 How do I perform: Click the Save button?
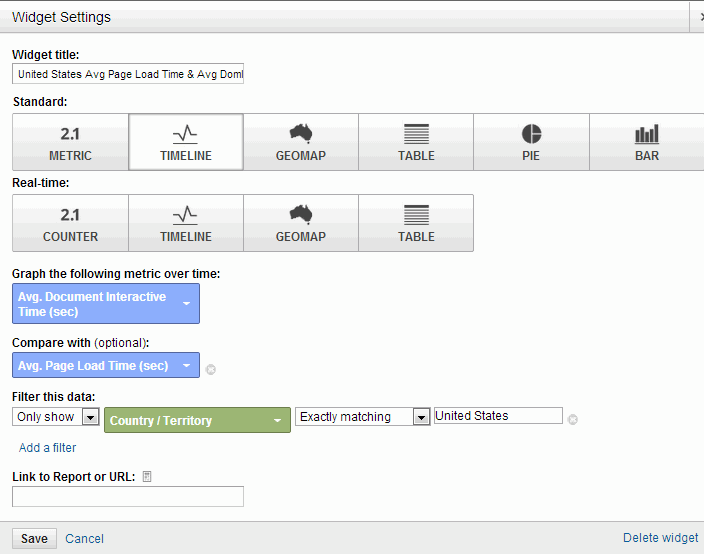[35, 538]
